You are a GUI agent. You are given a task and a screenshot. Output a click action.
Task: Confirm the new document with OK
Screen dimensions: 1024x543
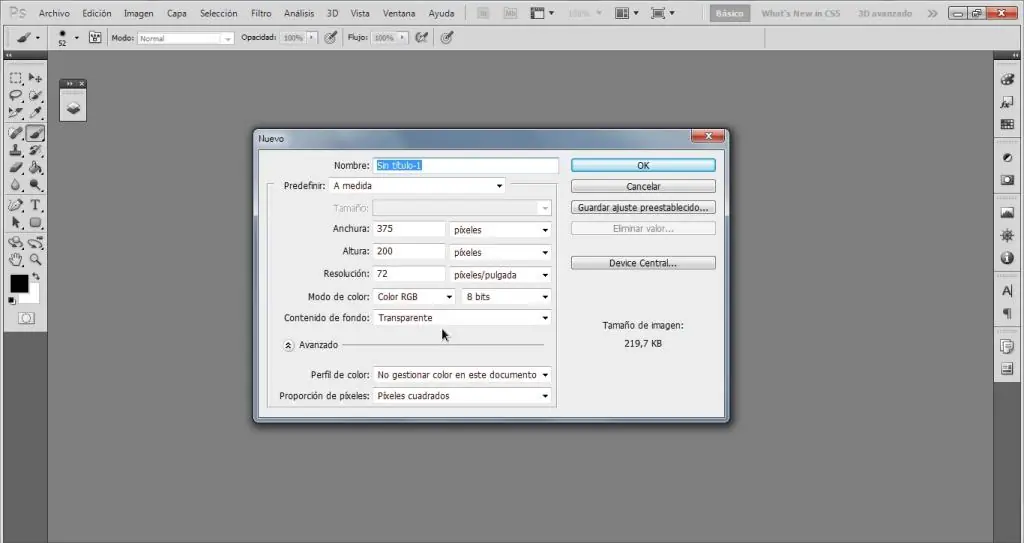[x=643, y=165]
